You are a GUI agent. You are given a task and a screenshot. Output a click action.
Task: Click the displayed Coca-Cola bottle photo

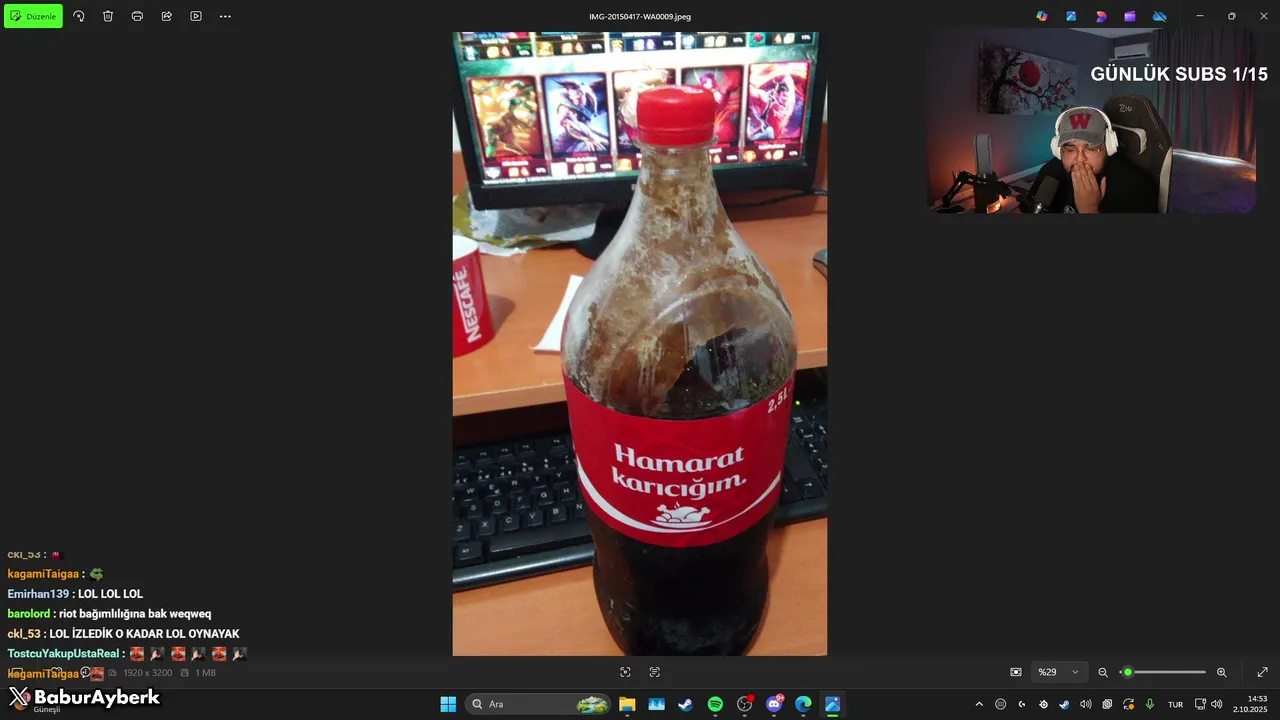point(640,344)
